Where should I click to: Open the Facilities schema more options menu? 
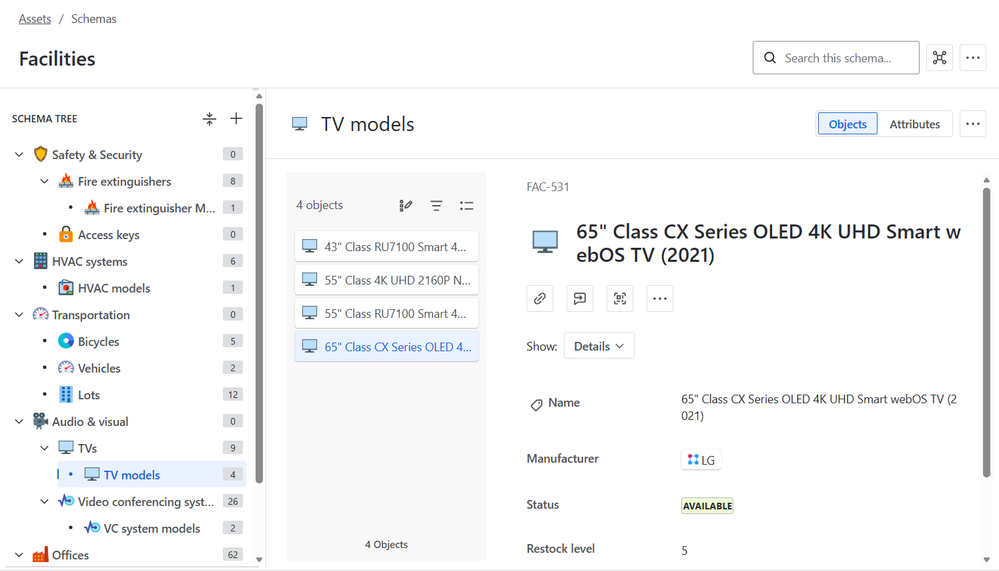pyautogui.click(x=972, y=58)
